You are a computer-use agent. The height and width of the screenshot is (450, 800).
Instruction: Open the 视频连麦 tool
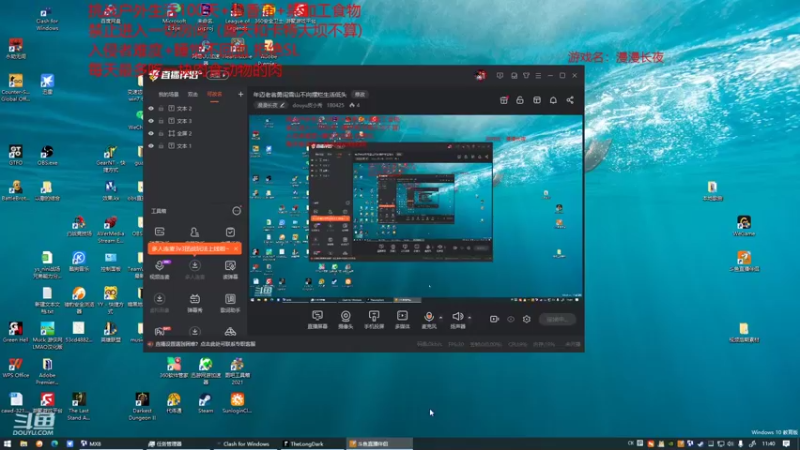point(160,269)
